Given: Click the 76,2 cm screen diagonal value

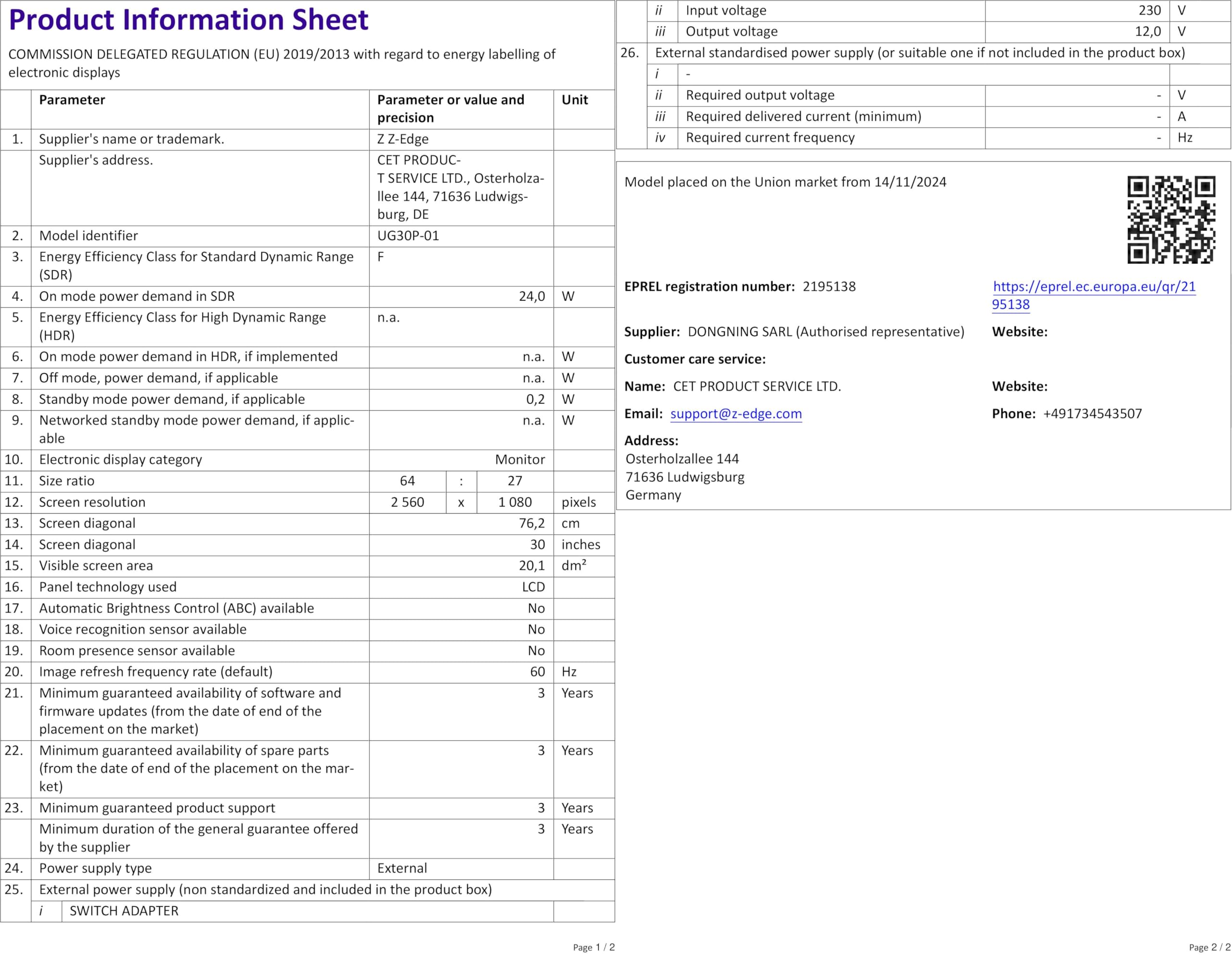Looking at the screenshot, I should click(531, 523).
